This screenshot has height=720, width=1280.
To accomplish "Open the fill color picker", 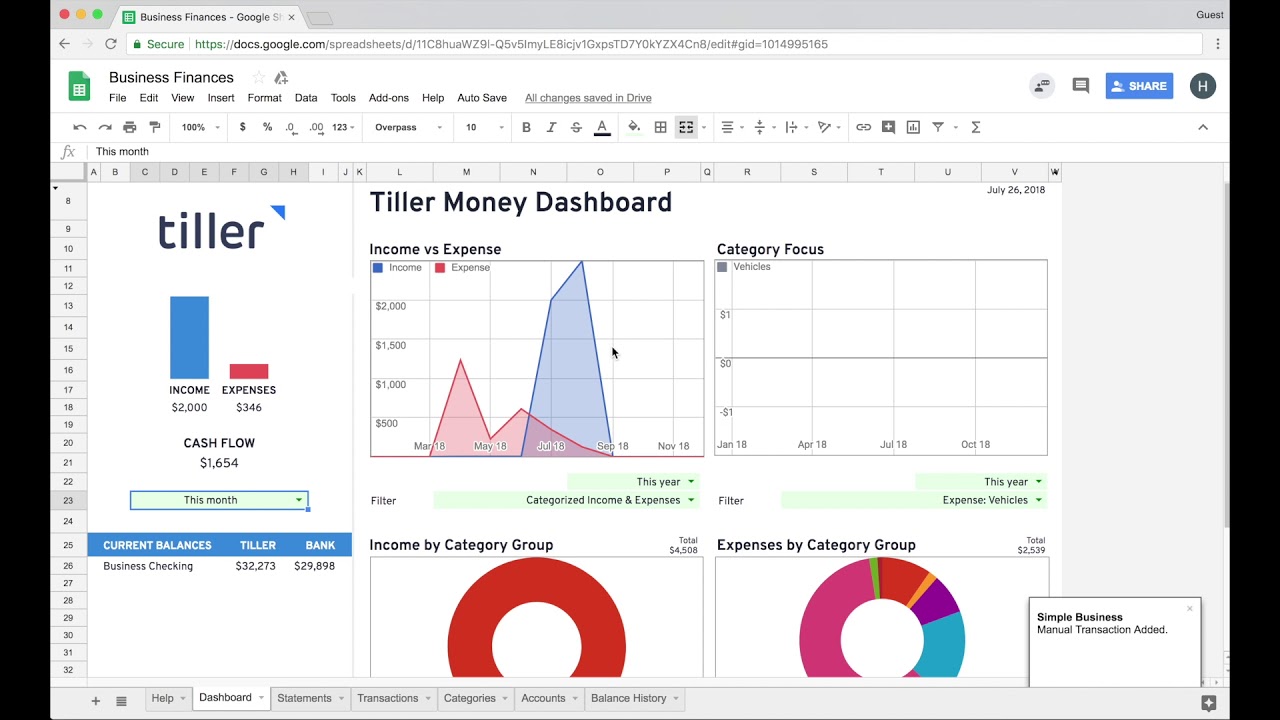I will coord(634,127).
